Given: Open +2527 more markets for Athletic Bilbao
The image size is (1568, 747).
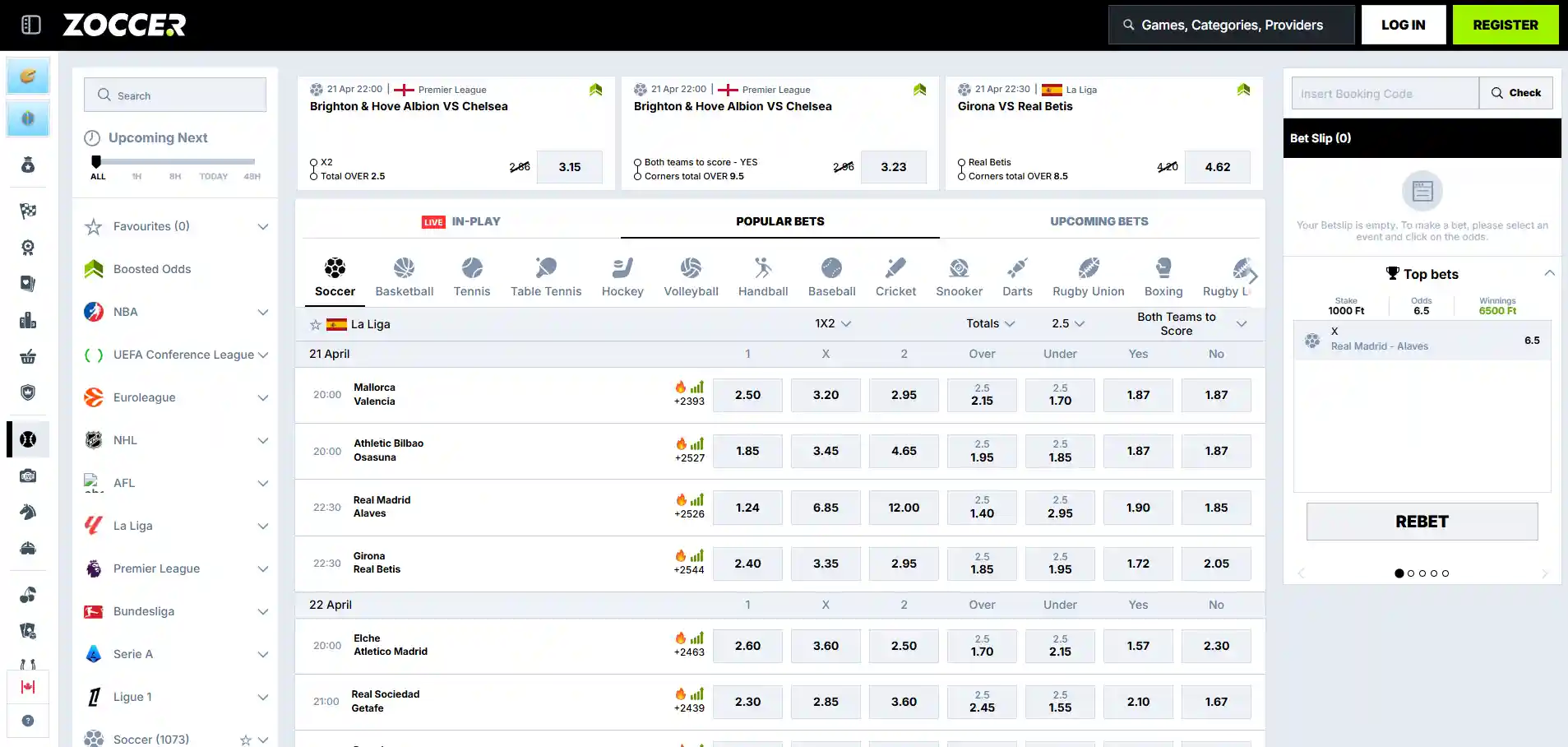Looking at the screenshot, I should tap(689, 457).
